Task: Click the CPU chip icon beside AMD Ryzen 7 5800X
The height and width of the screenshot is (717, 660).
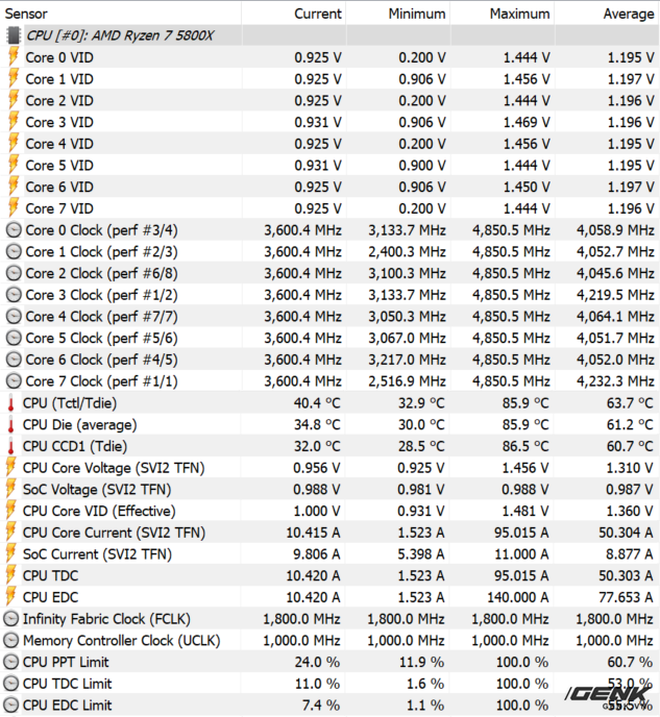Action: (14, 36)
